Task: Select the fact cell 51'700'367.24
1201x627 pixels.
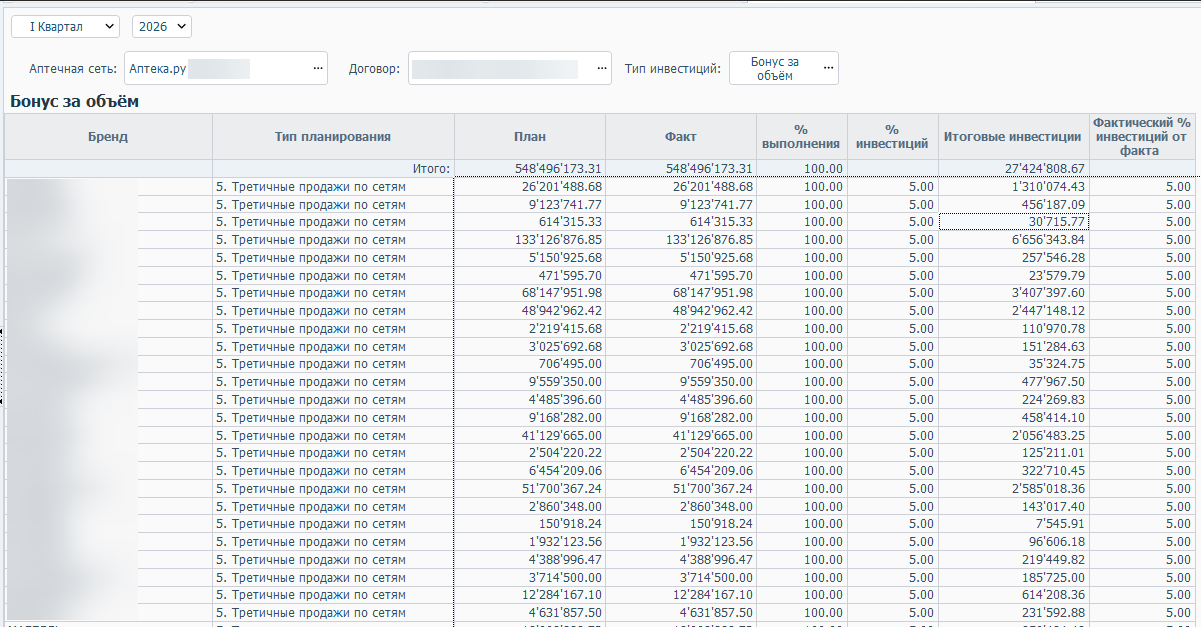Action: [x=681, y=489]
